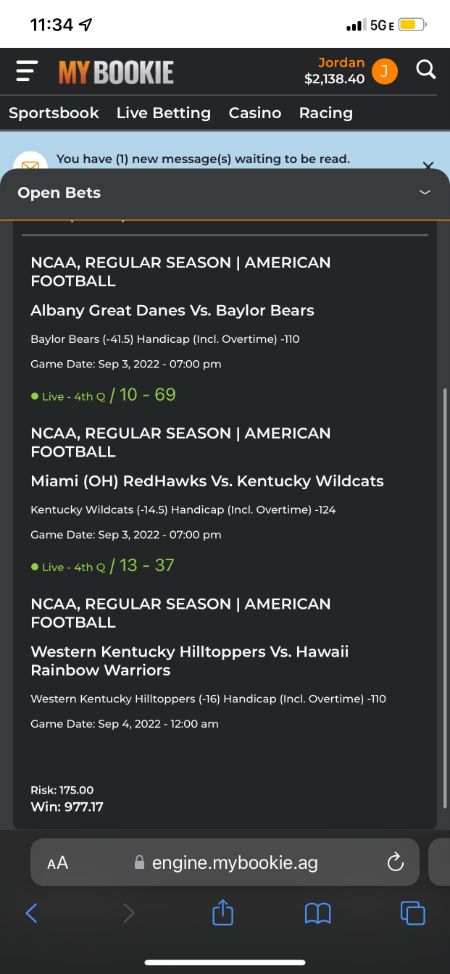
Task: Tap the AA reader text options
Action: (58, 863)
